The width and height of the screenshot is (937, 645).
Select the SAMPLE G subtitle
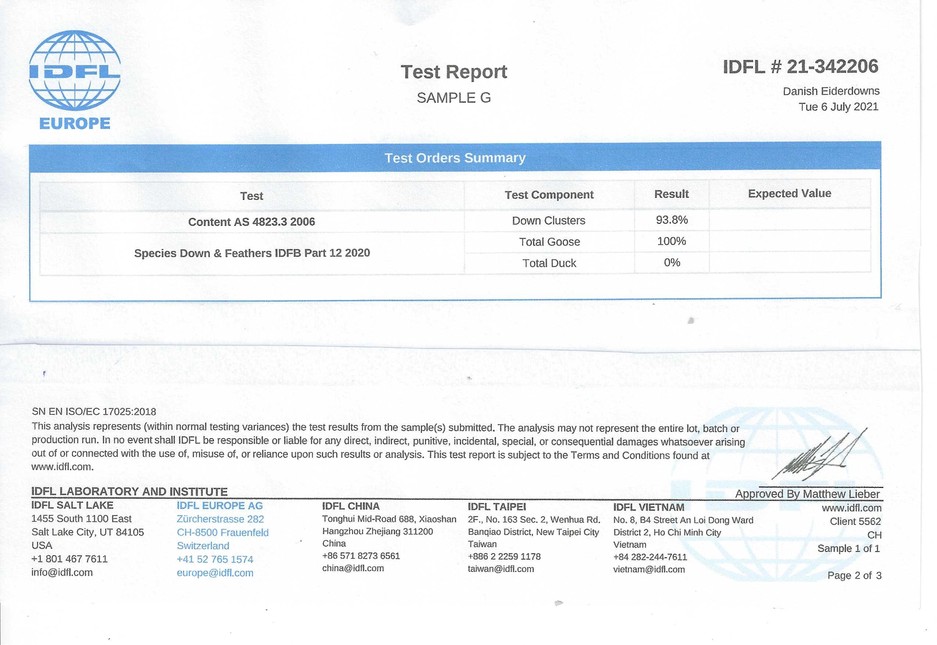(x=454, y=97)
